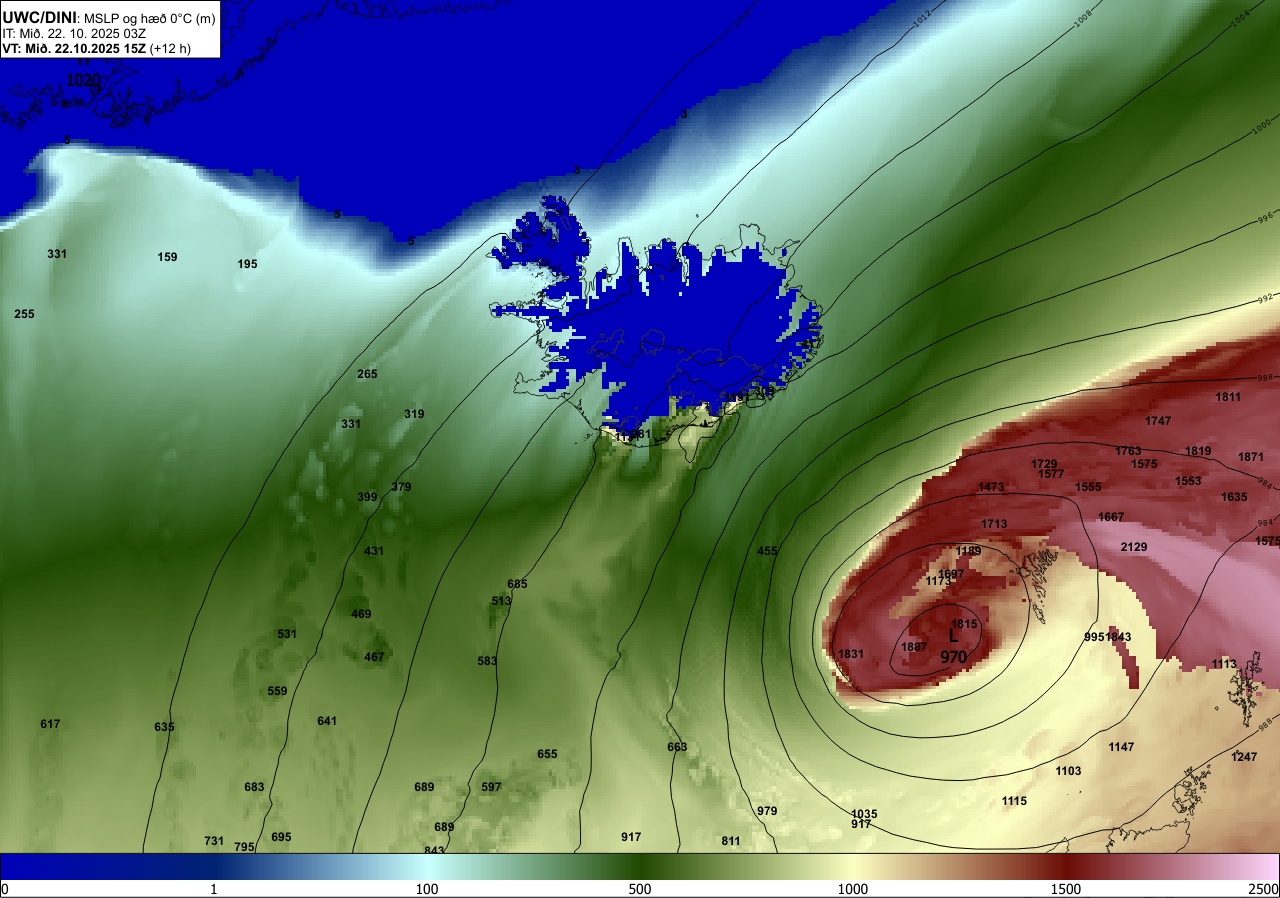This screenshot has width=1280, height=898.
Task: Click the 992 isobar contour label
Action: click(1265, 298)
